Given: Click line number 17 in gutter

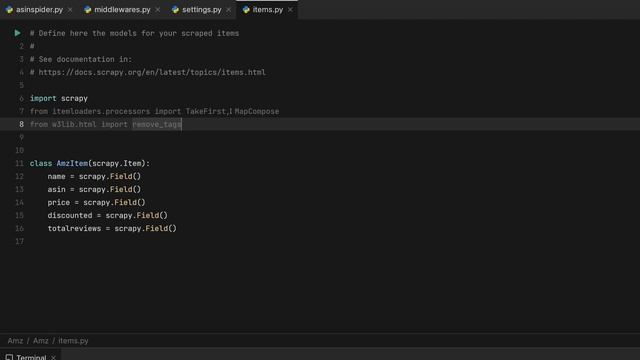Looking at the screenshot, I should click(x=20, y=241).
